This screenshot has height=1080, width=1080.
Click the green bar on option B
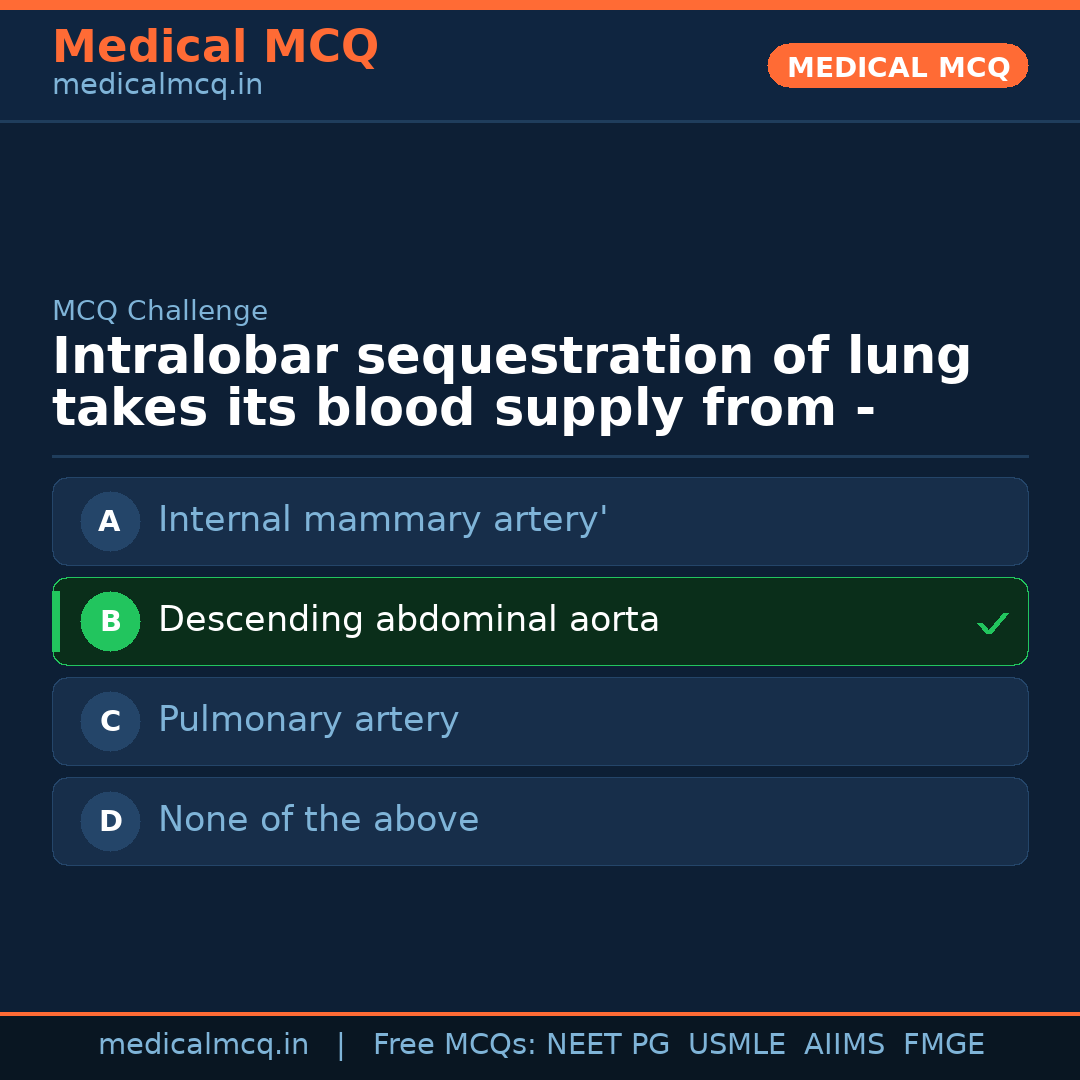coord(56,621)
